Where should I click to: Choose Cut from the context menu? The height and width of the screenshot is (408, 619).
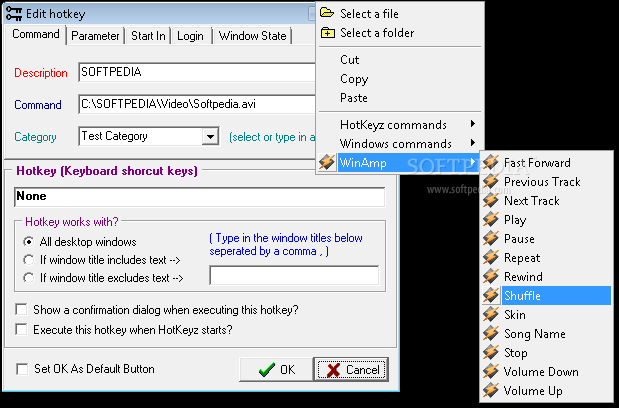click(400, 60)
